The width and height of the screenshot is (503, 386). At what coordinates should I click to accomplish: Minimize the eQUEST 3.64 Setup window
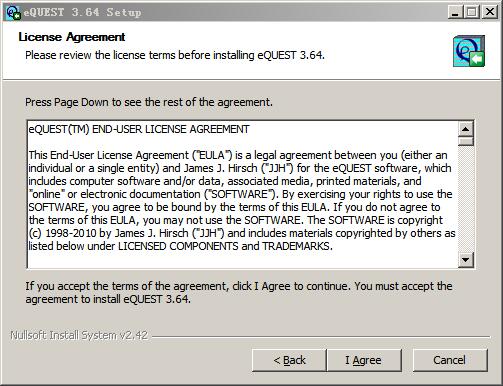click(x=455, y=12)
